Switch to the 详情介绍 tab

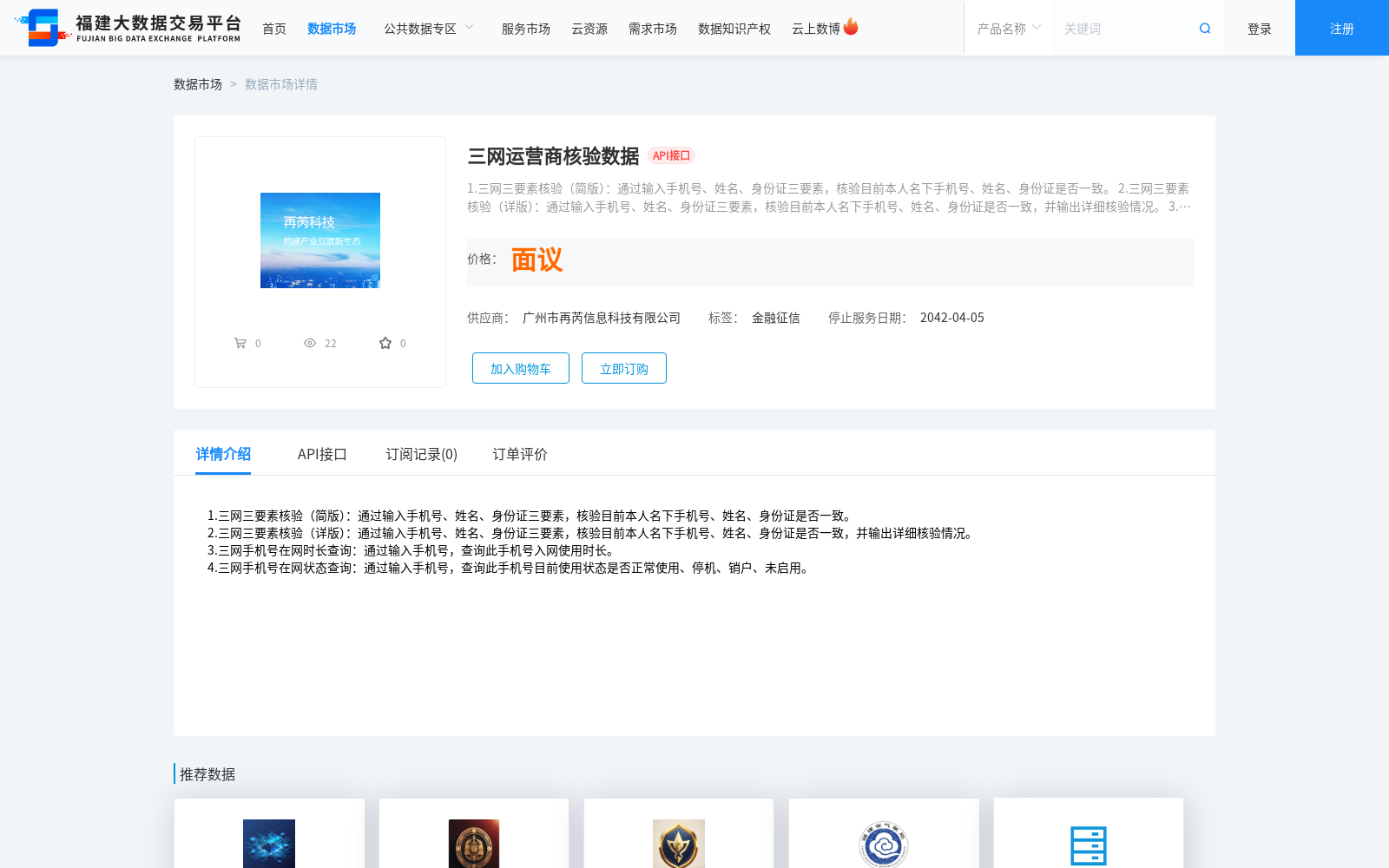223,454
